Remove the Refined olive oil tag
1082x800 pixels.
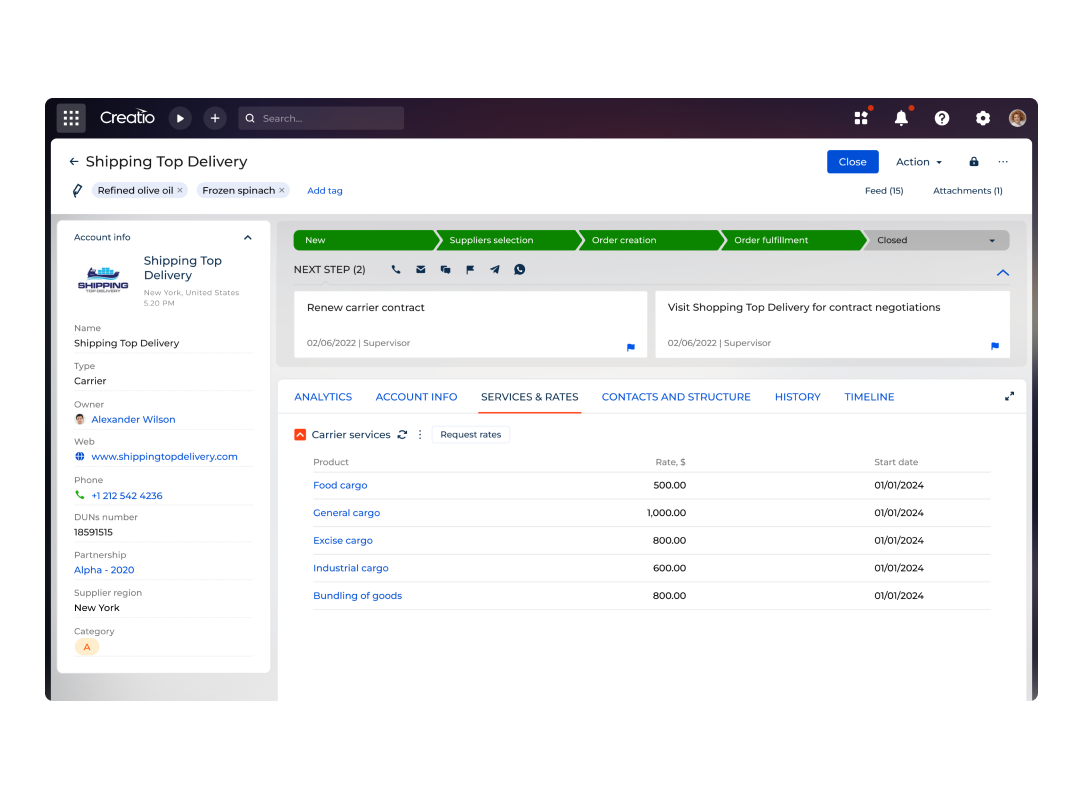pos(180,190)
